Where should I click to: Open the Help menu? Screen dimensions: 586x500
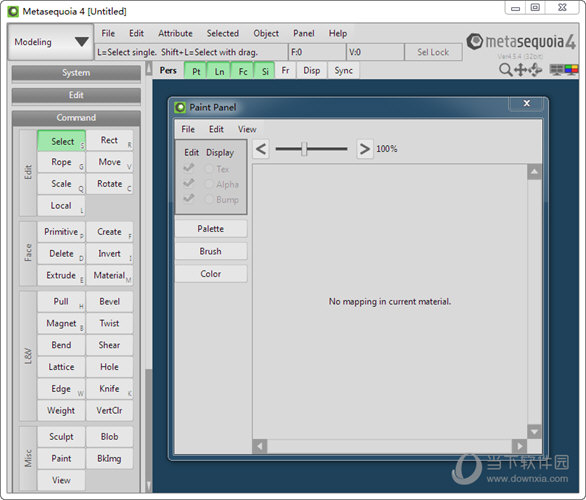338,33
